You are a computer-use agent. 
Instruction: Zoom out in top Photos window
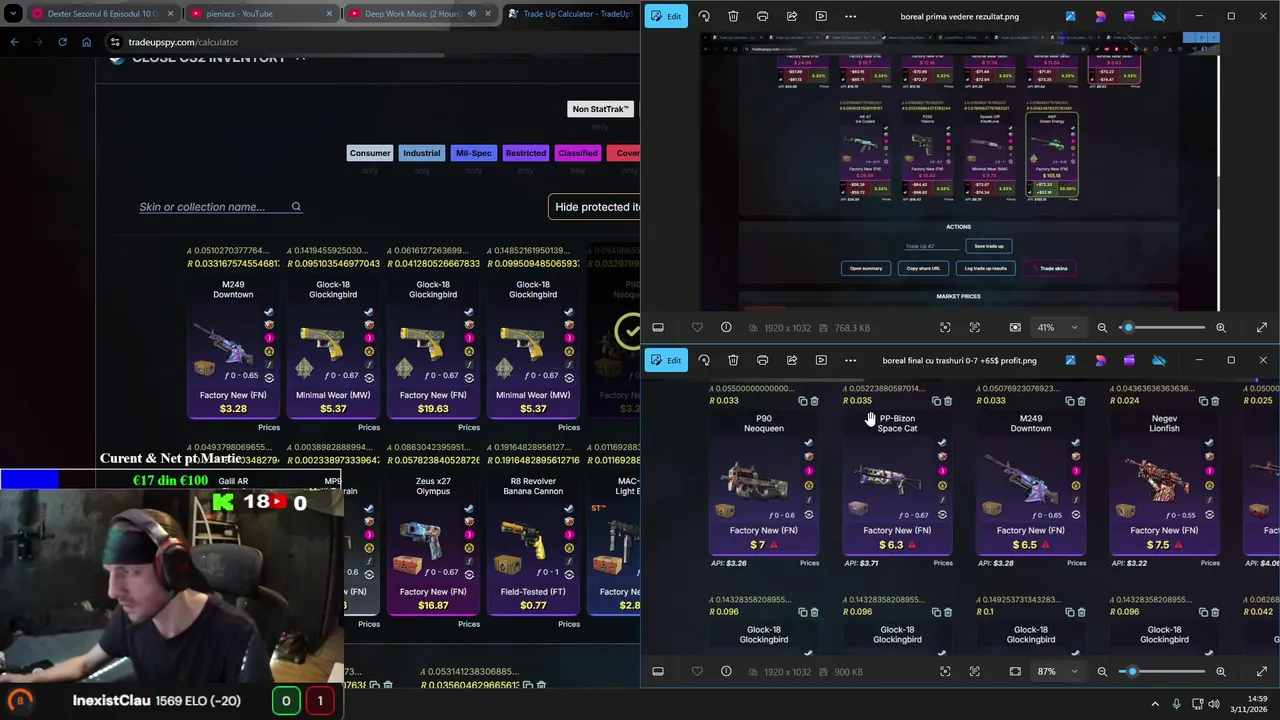[x=1102, y=327]
